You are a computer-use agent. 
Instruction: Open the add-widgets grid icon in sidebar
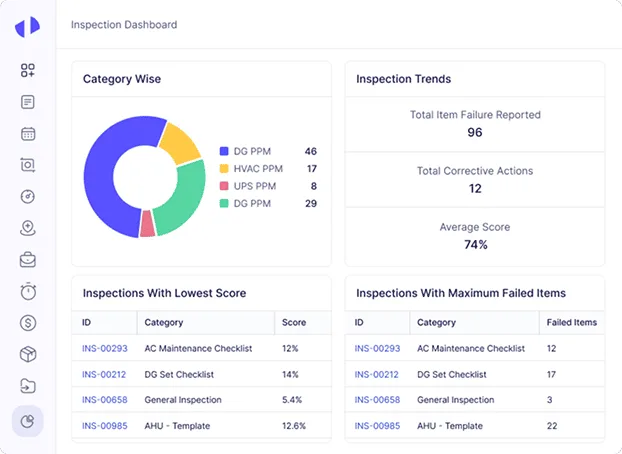28,70
